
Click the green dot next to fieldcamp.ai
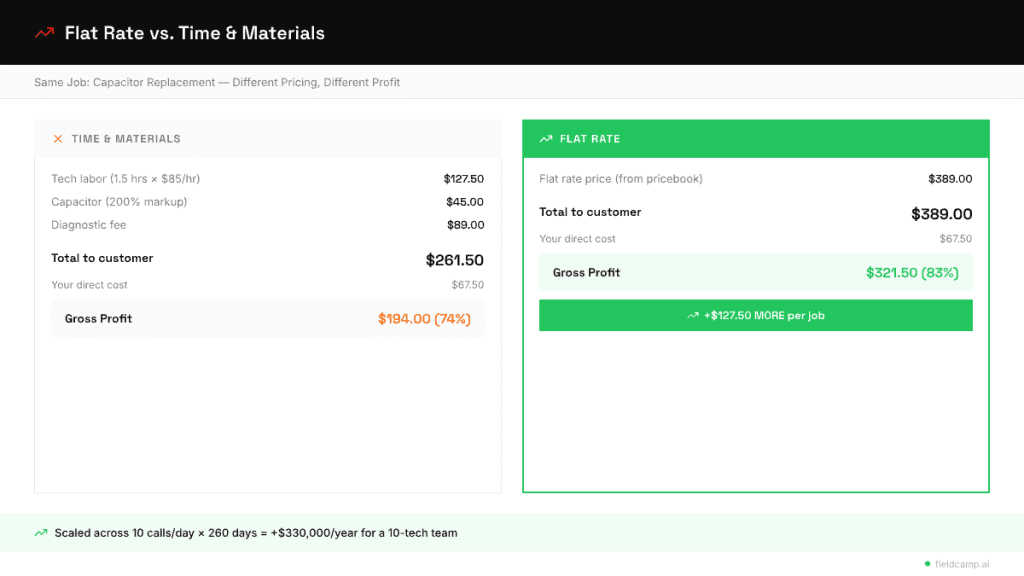927,563
